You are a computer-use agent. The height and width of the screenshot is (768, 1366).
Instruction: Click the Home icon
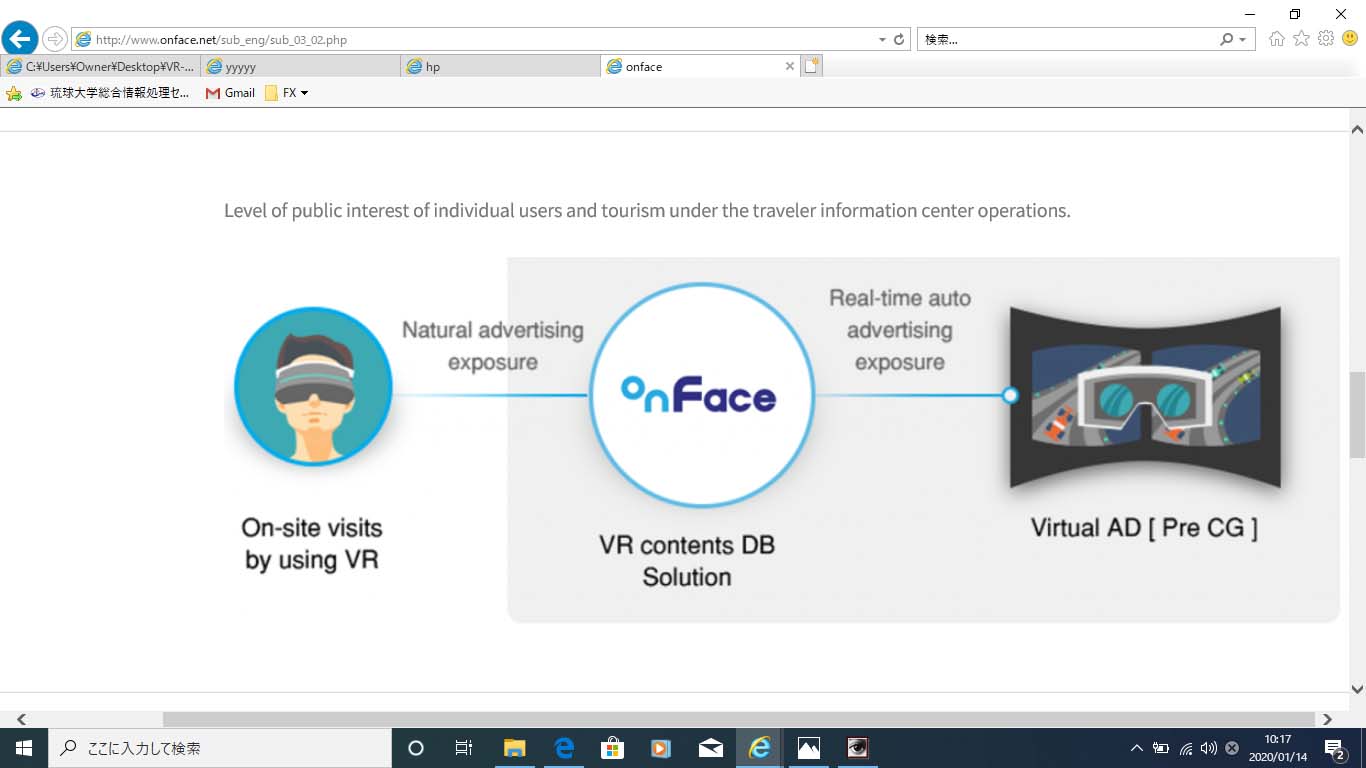[1277, 39]
